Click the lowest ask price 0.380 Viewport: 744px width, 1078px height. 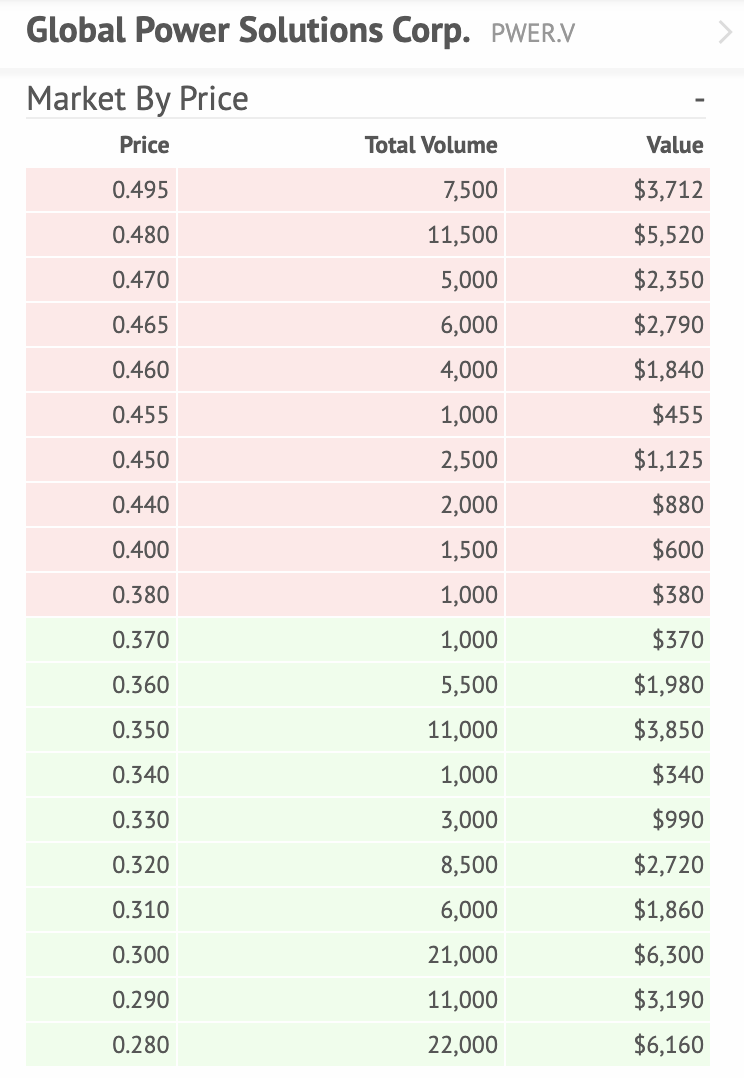[141, 595]
